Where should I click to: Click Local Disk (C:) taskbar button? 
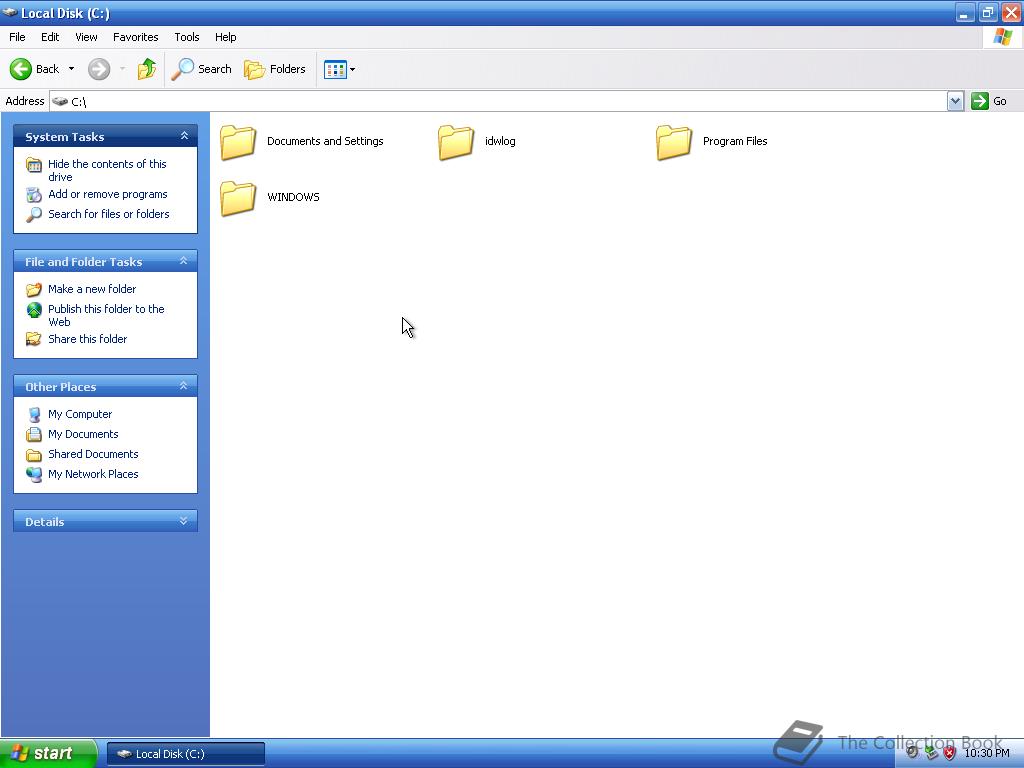click(x=186, y=754)
